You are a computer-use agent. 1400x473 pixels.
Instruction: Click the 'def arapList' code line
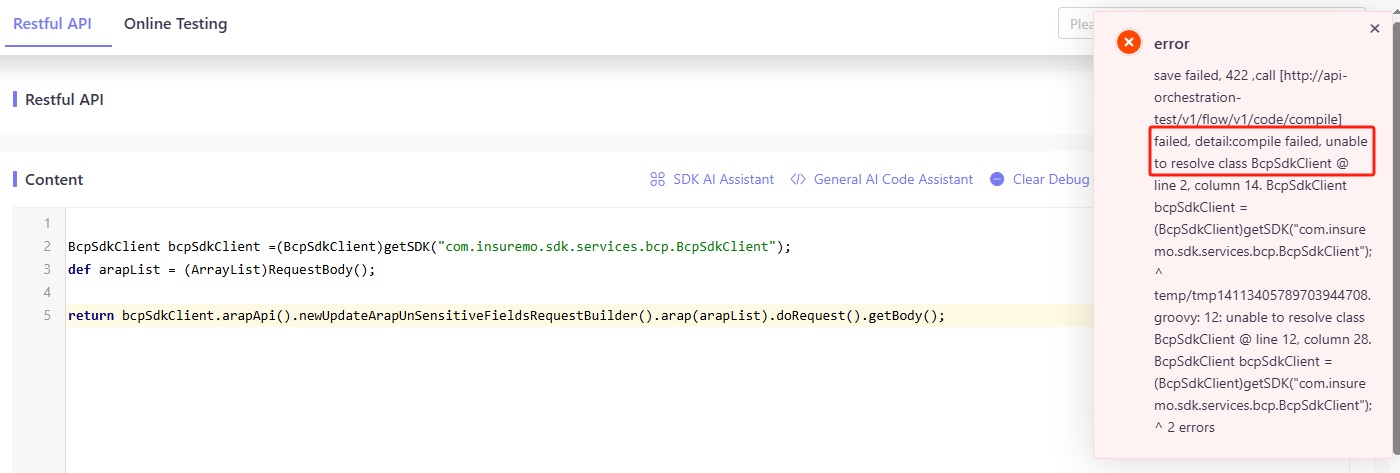(x=221, y=269)
